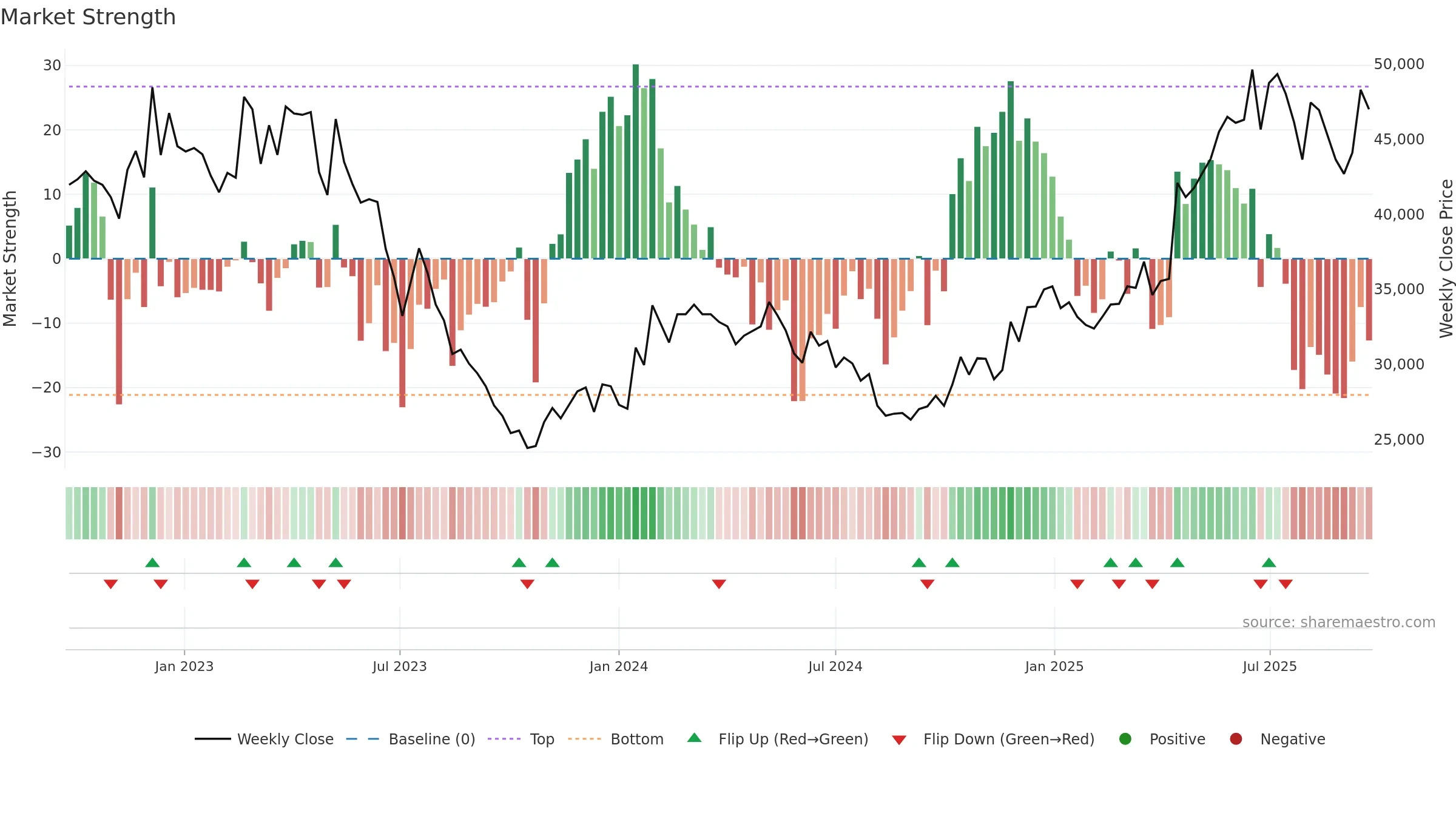This screenshot has width=1456, height=819.
Task: Click the first red flip-down marker at chart start
Action: coord(110,584)
